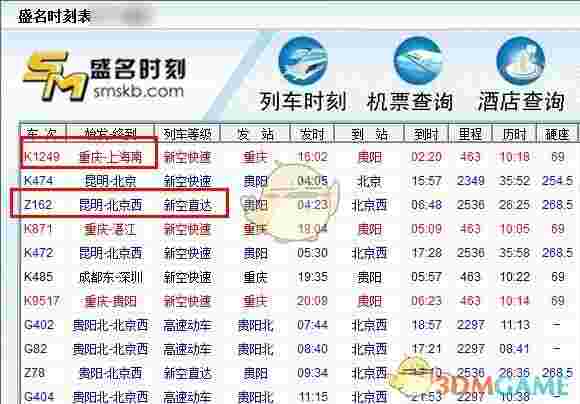Select train Z78 in the list
This screenshot has width=580, height=404.
(34, 373)
